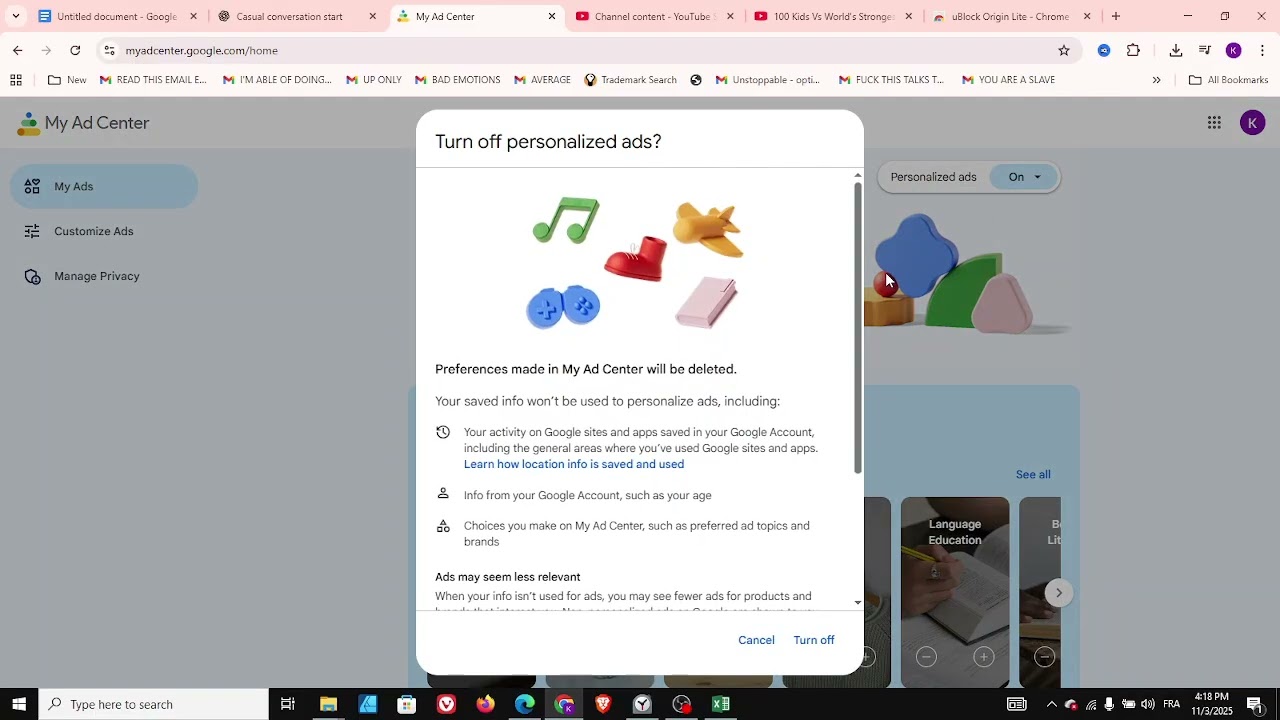Switch to uBlock Origin Lite tab

(x=1010, y=16)
